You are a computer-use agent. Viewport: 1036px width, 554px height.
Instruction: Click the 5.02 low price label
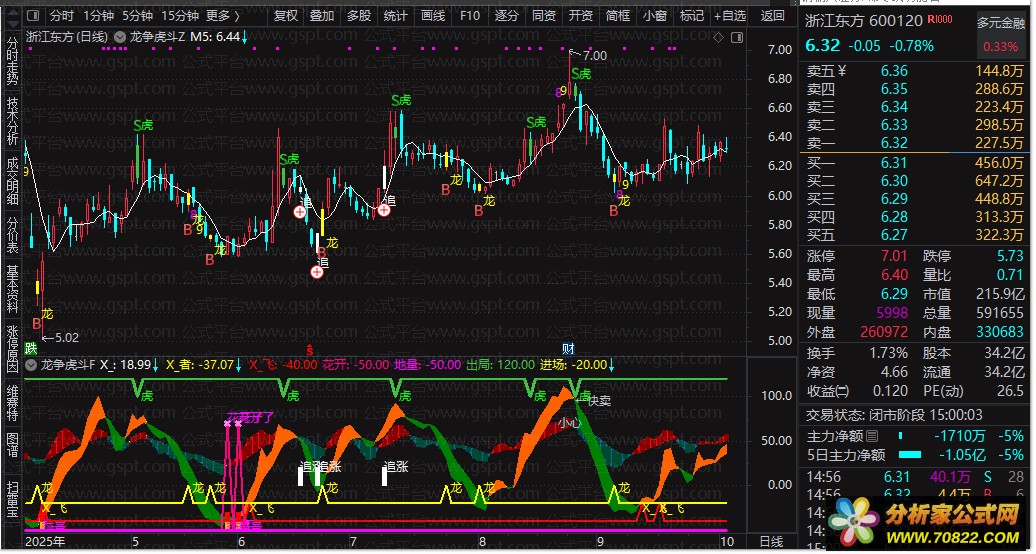click(66, 337)
